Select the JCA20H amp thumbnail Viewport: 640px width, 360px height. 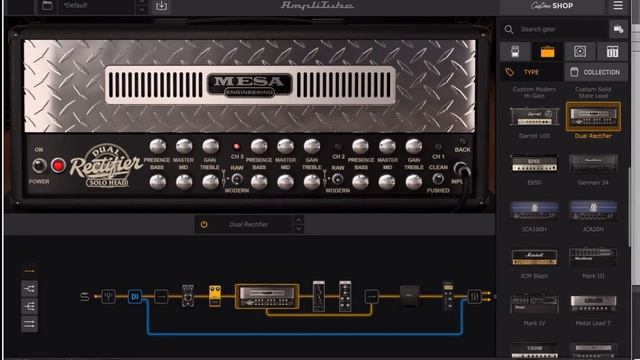[593, 211]
